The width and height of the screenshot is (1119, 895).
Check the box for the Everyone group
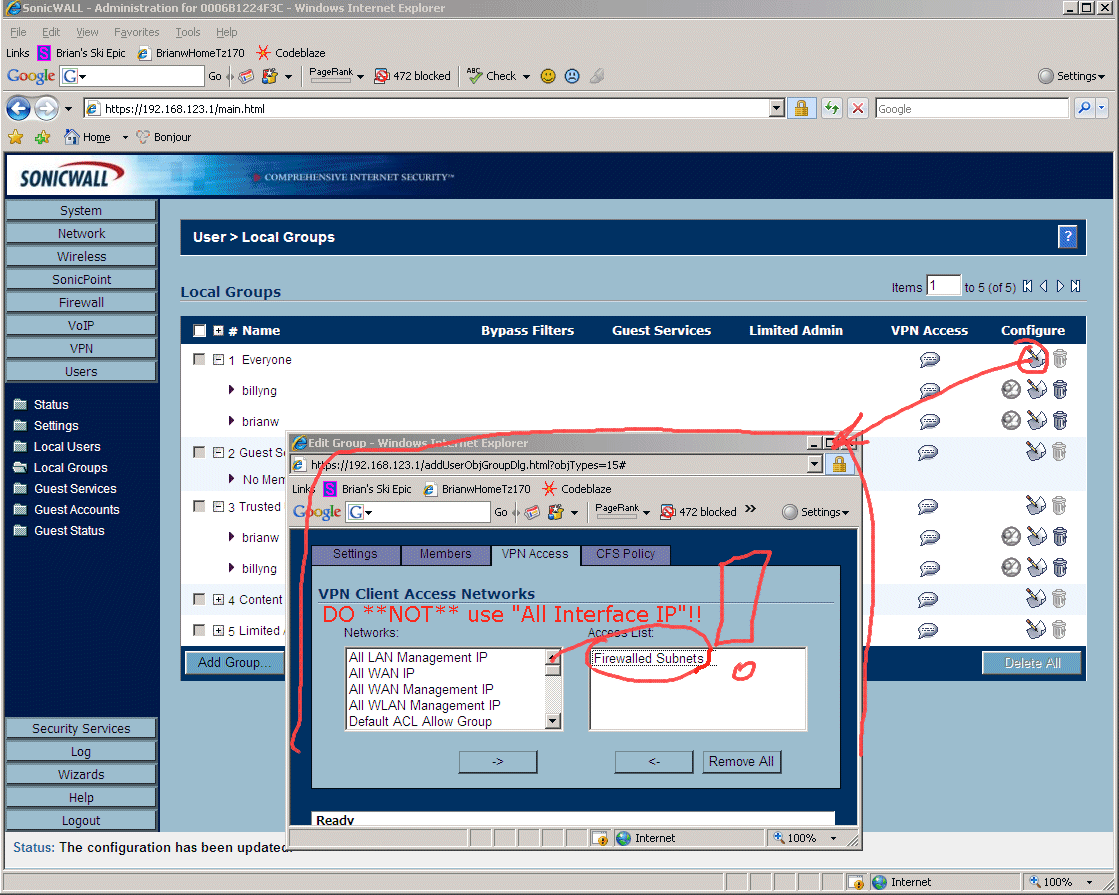coord(199,359)
